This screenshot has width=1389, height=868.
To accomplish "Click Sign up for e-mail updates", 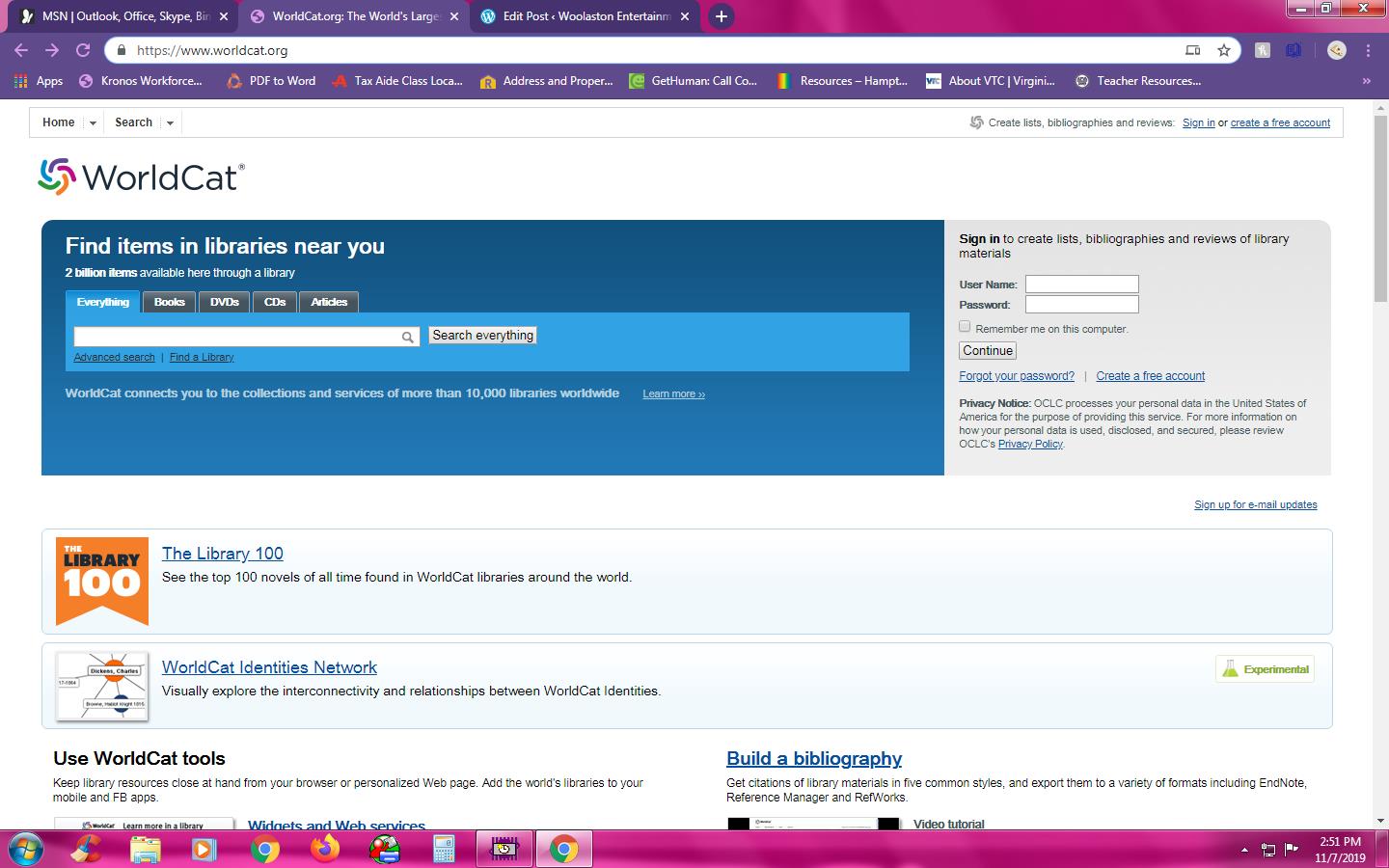I will 1256,504.
